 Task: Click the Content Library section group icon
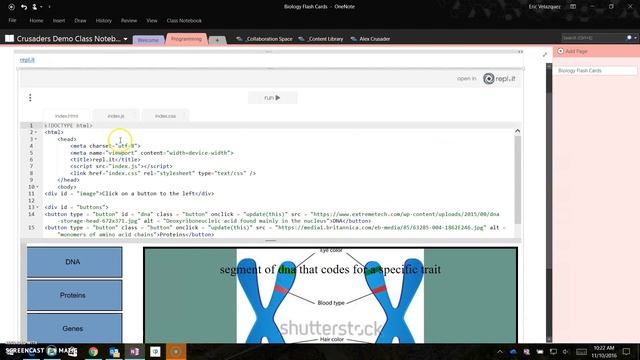[x=301, y=39]
